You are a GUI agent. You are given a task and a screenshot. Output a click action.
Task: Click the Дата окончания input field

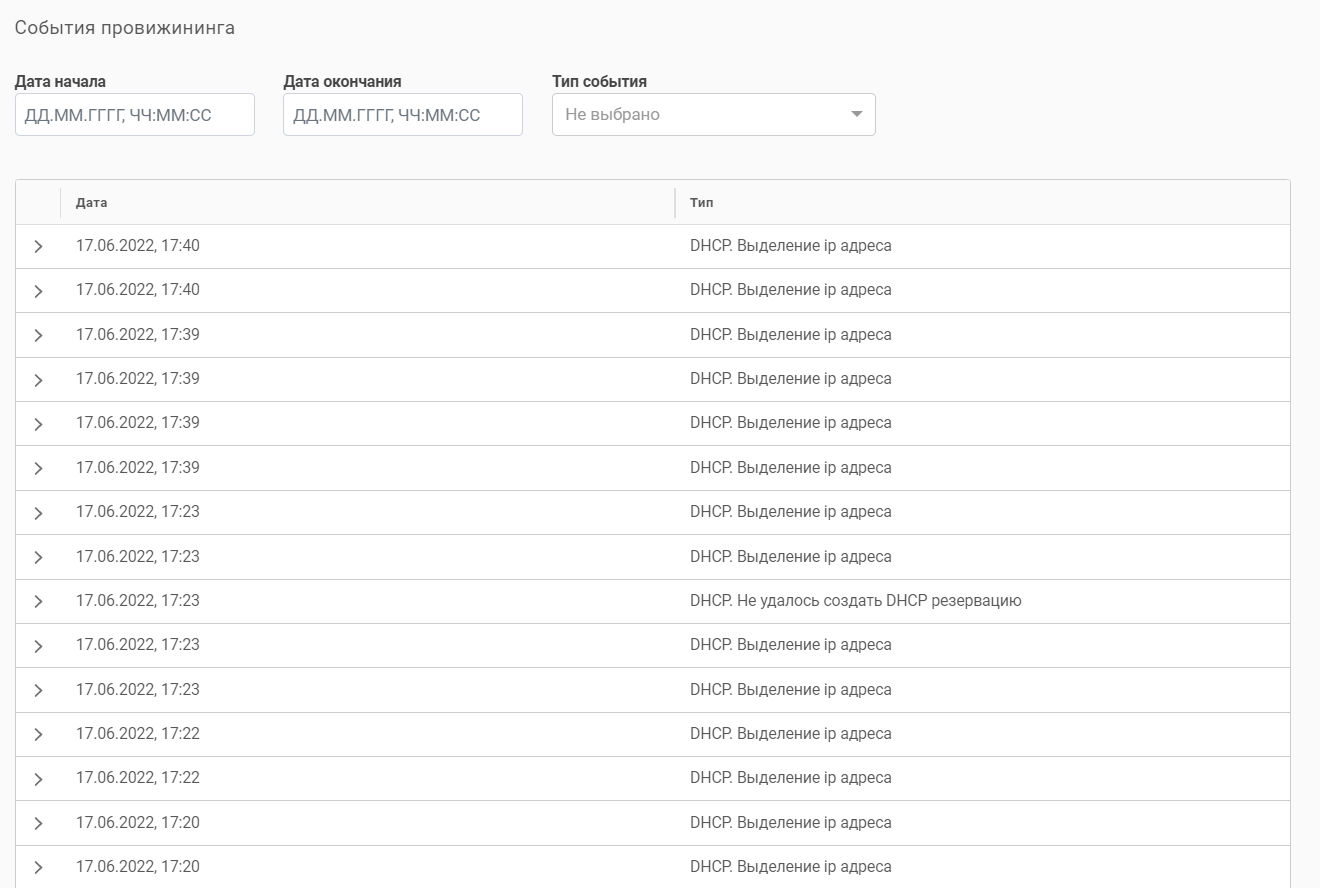coord(402,115)
